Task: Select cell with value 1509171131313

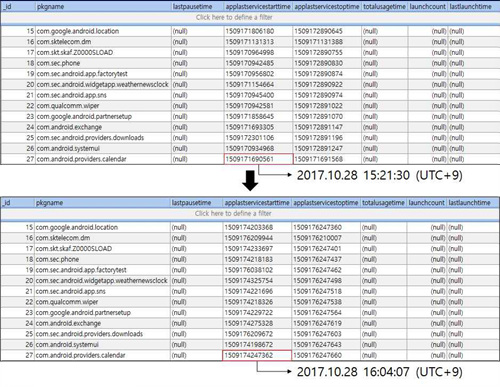Action: click(259, 42)
